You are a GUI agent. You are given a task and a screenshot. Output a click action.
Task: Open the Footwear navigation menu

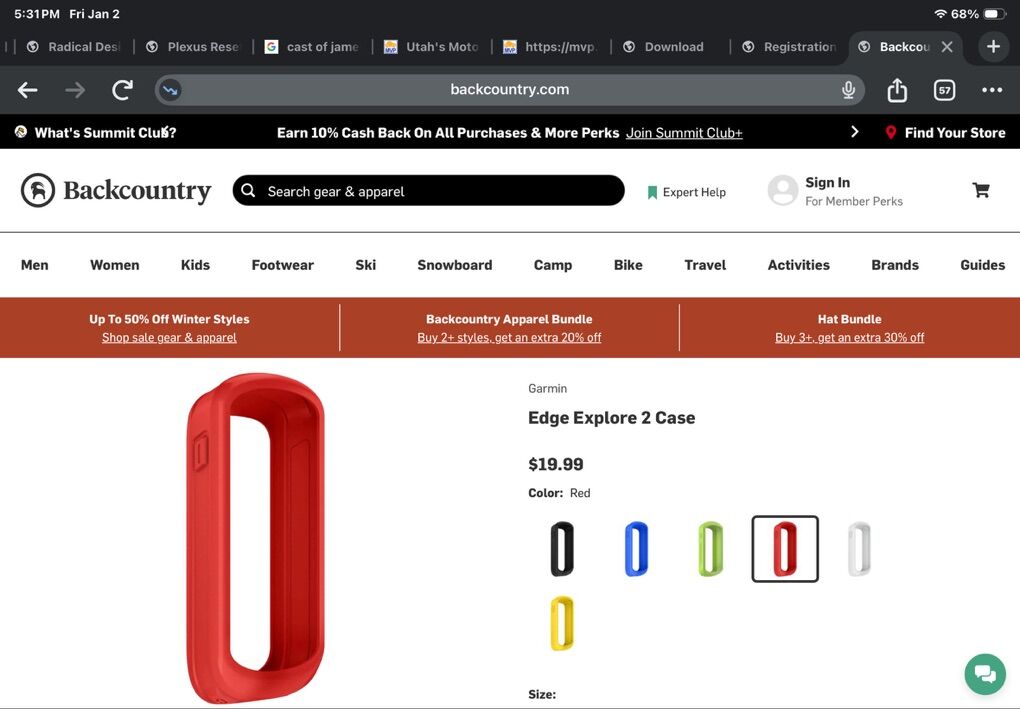282,265
